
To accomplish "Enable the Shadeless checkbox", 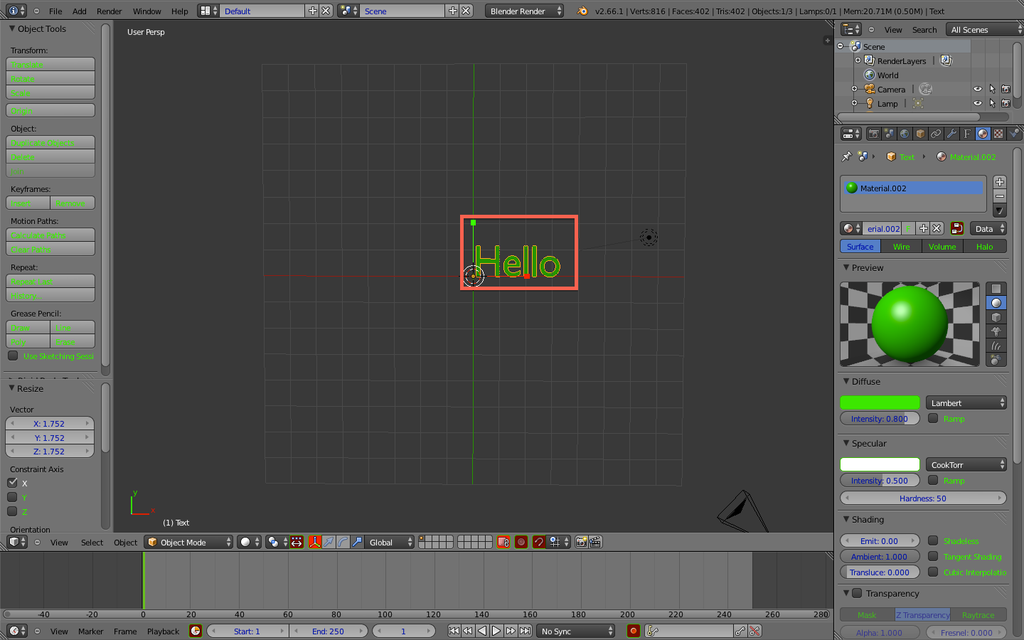I will 933,541.
